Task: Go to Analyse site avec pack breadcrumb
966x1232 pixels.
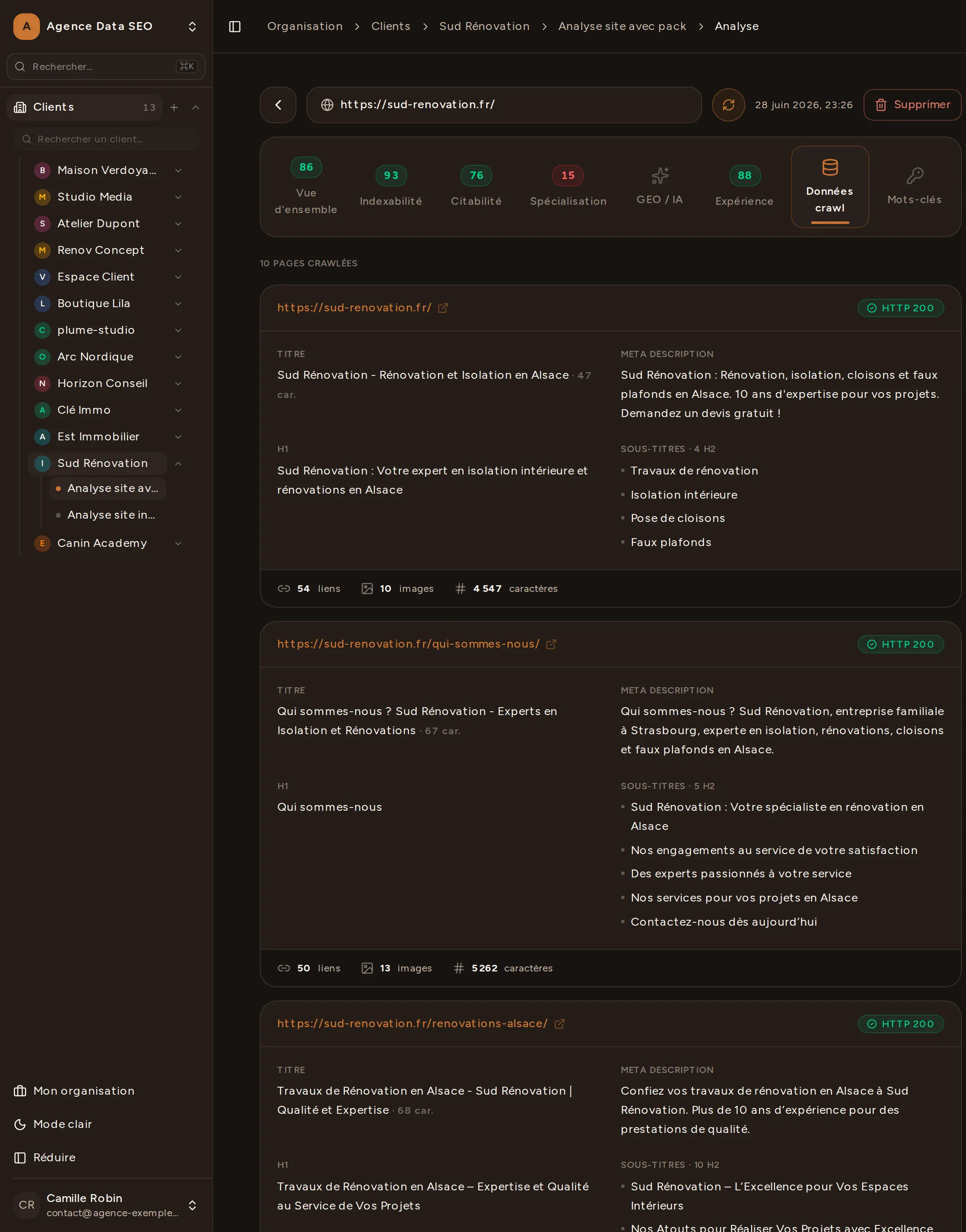Action: point(622,27)
